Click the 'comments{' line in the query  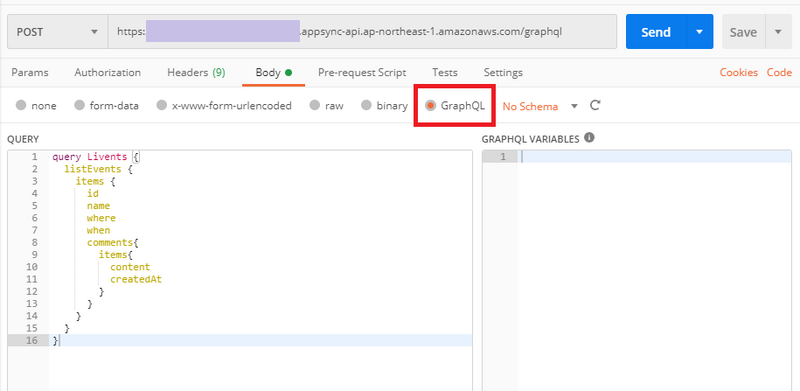[x=113, y=242]
